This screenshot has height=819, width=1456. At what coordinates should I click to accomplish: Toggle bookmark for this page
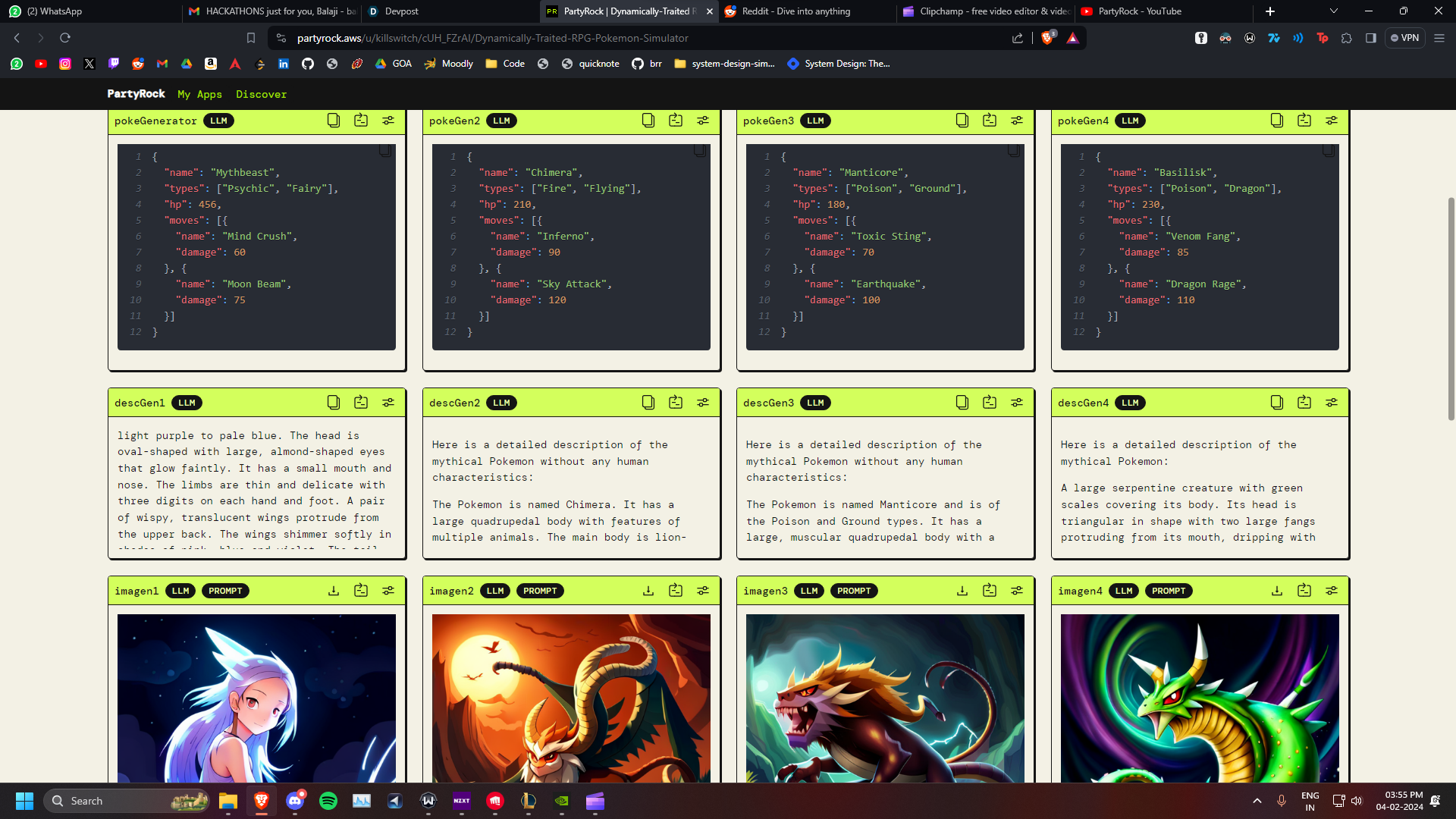(x=251, y=38)
